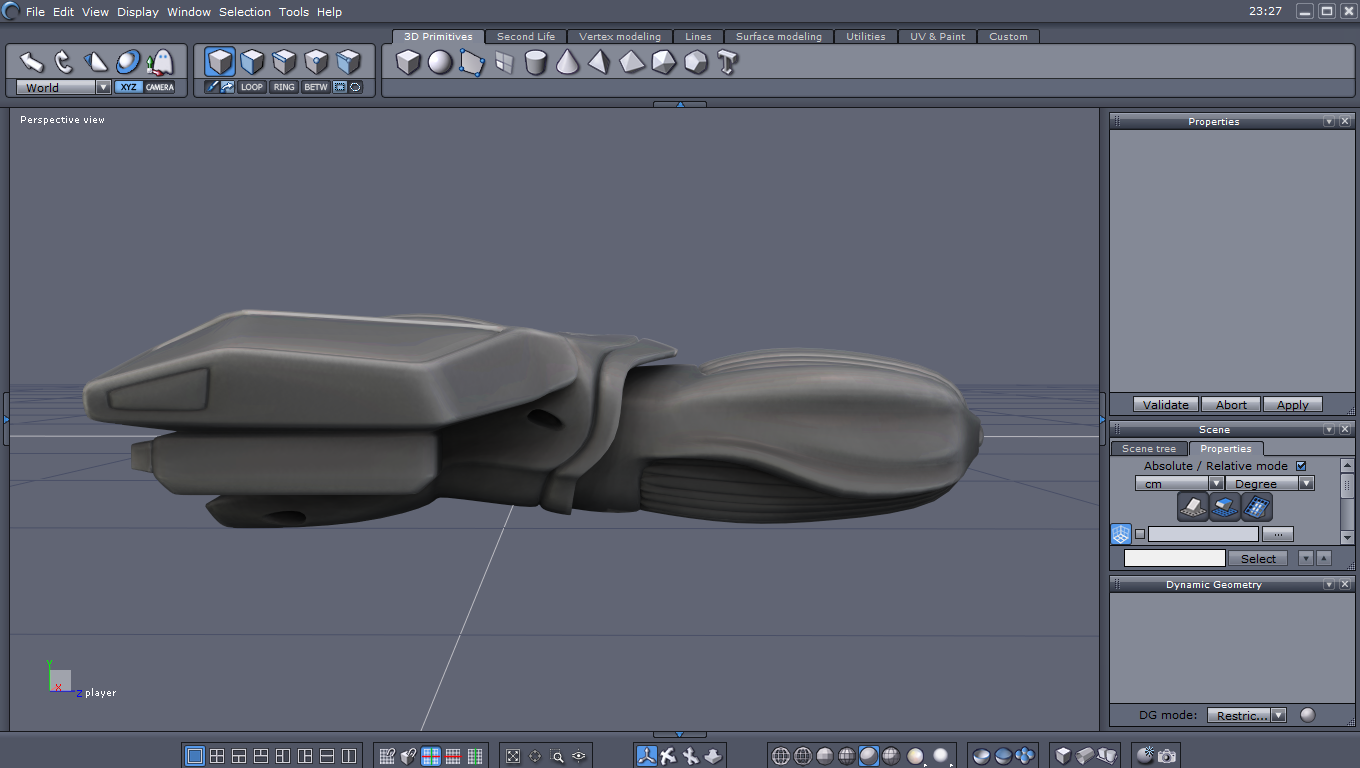Enable rectangle selection marquee

(340, 87)
